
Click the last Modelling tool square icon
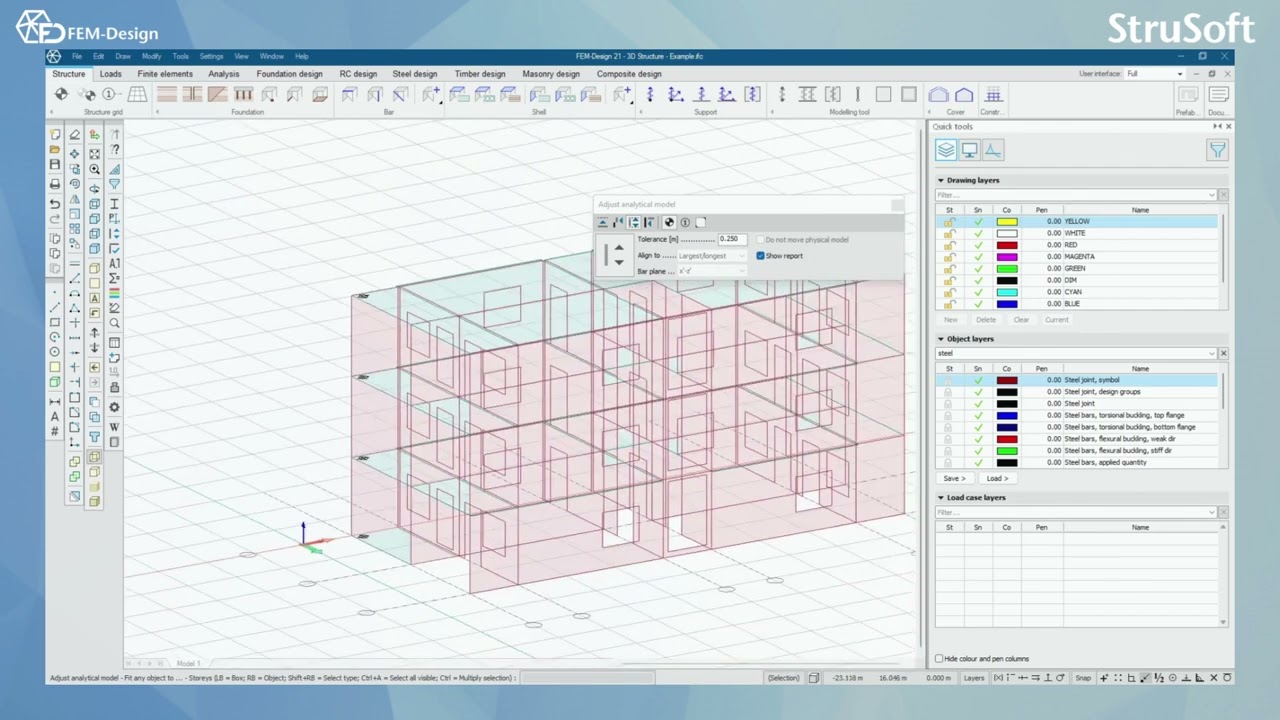[908, 95]
